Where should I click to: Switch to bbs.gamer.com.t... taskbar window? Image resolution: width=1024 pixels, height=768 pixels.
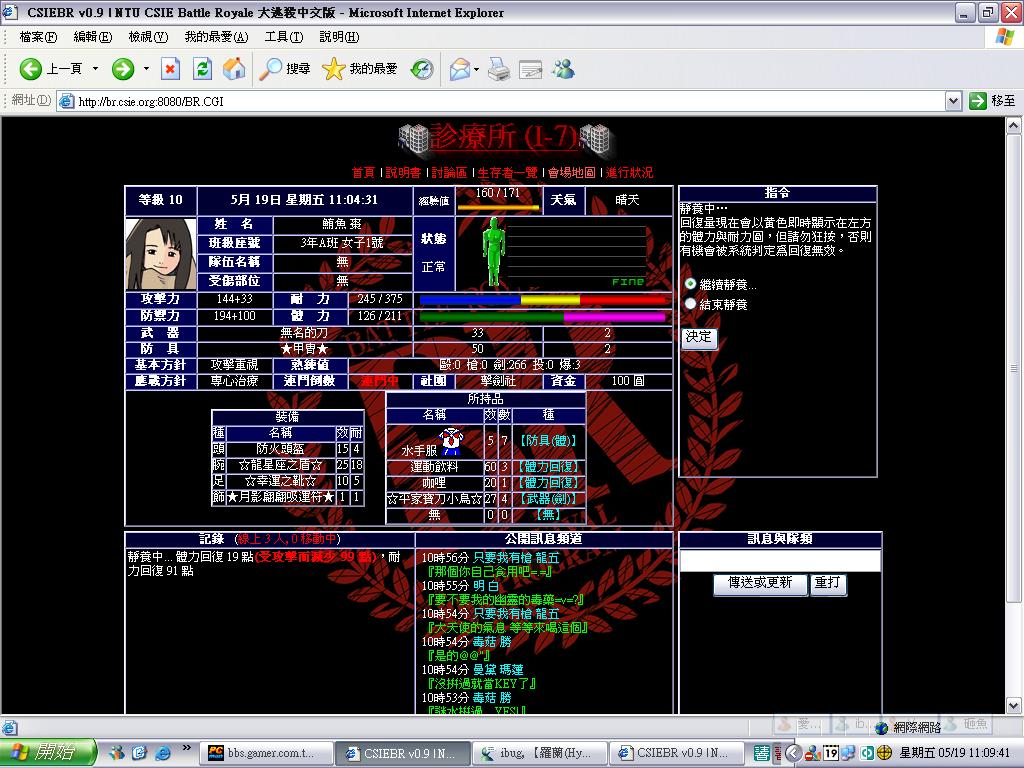264,753
